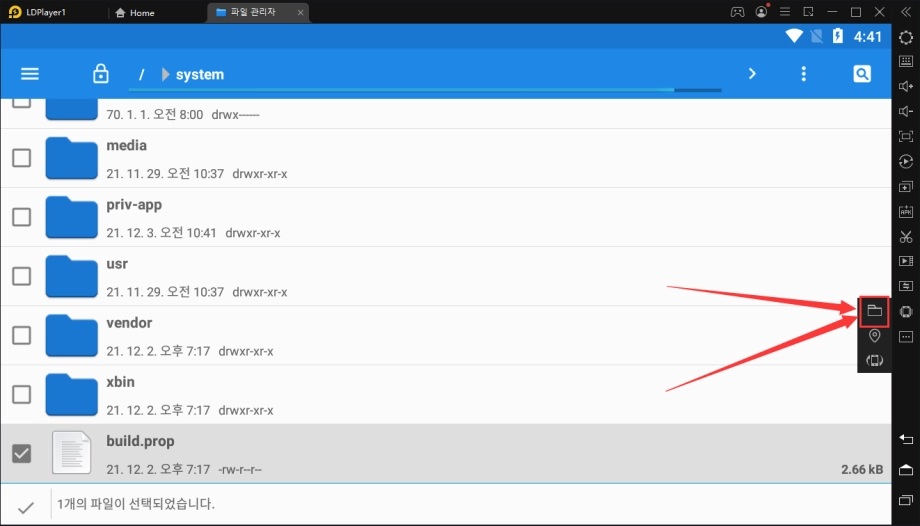Screen dimensions: 920x526
Task: Take a screenshot with scissors icon
Action: [906, 237]
